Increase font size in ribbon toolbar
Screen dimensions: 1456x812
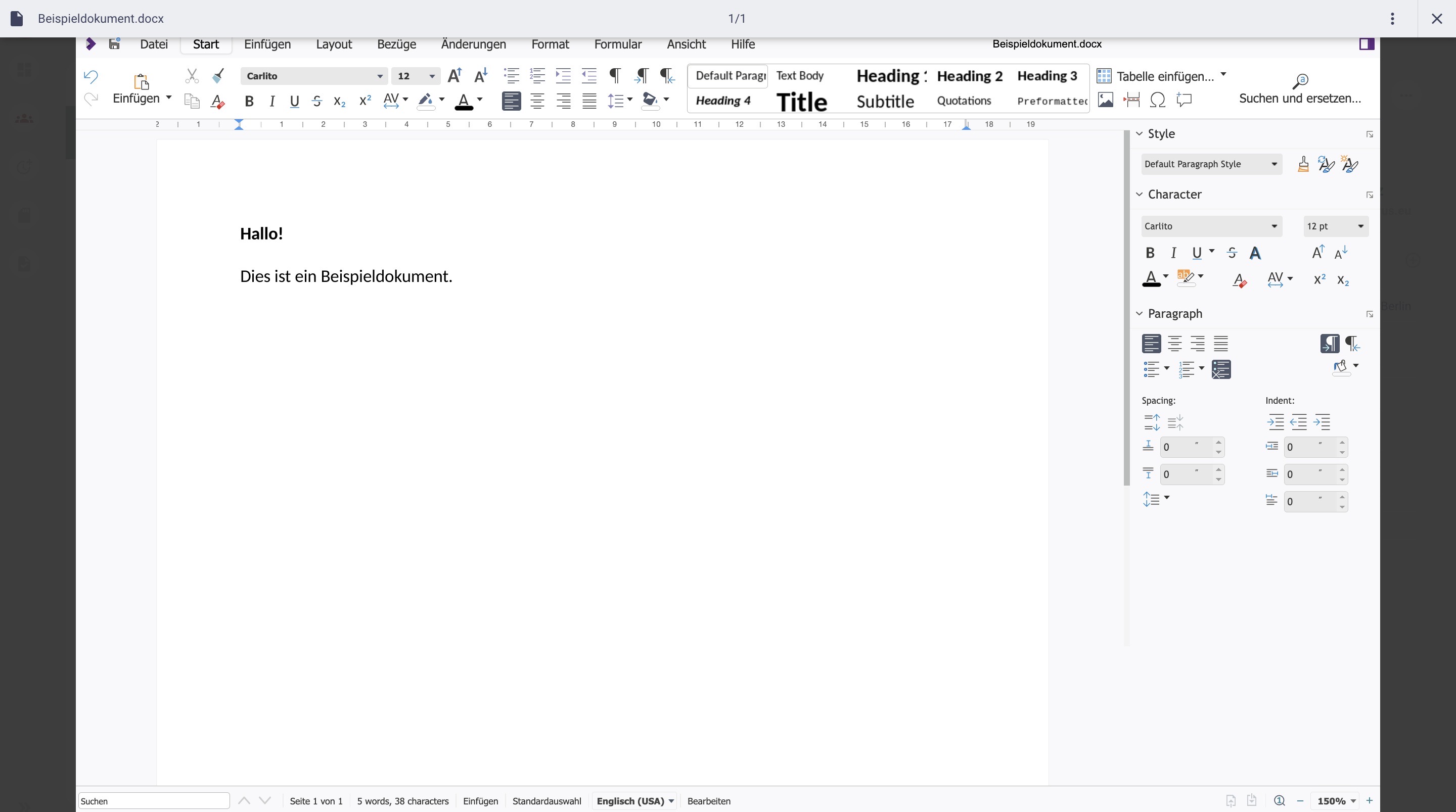pos(454,76)
